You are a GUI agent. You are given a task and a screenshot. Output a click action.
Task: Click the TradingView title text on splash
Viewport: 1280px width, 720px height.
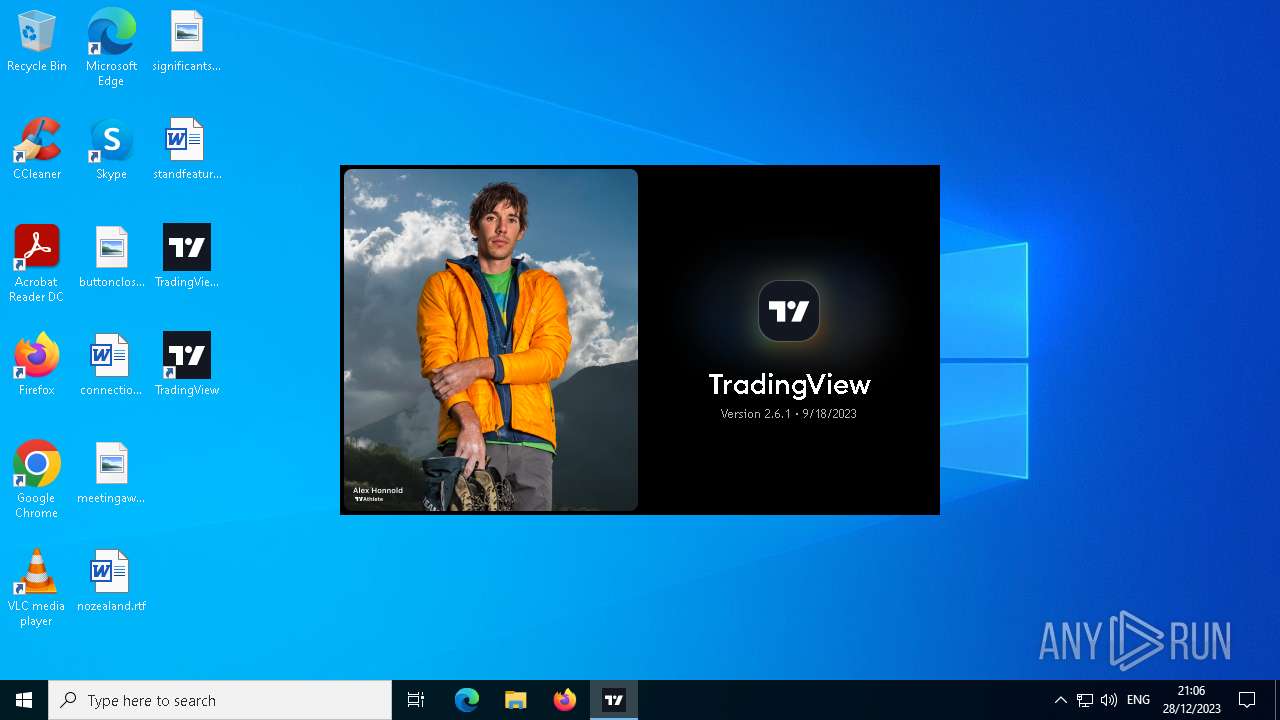789,384
